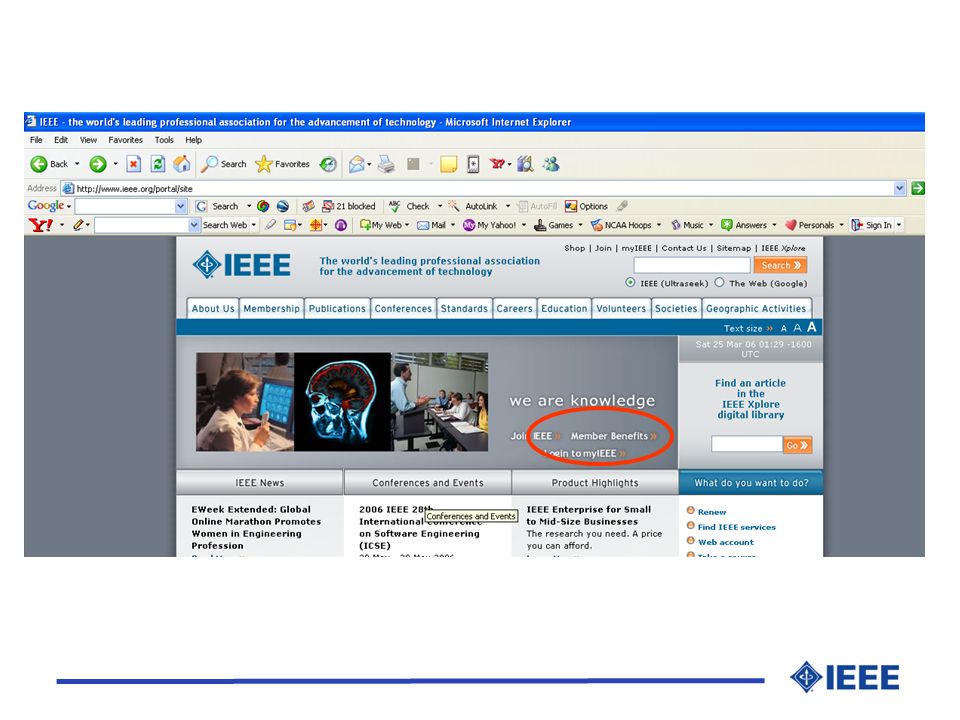Viewport: 960px width, 720px height.
Task: Open the Google toolbar search box dropdown
Action: 180,206
